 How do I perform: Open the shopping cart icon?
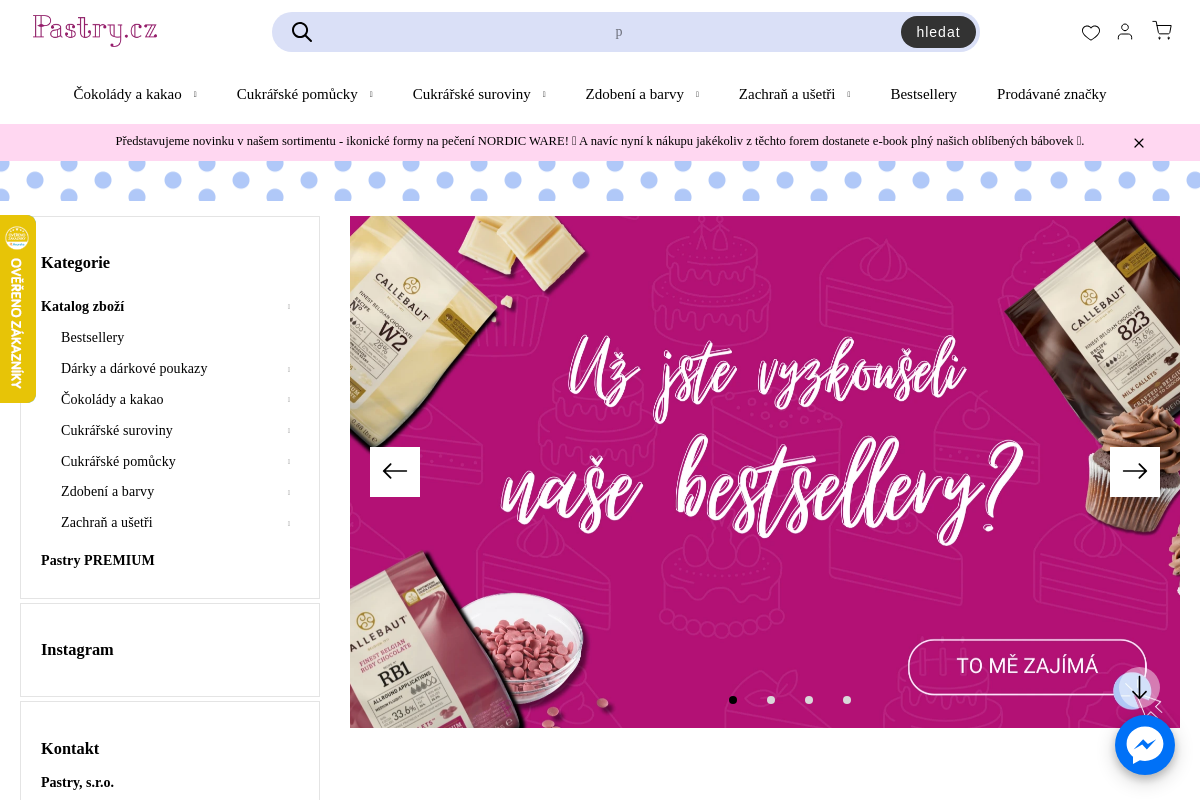(1162, 31)
